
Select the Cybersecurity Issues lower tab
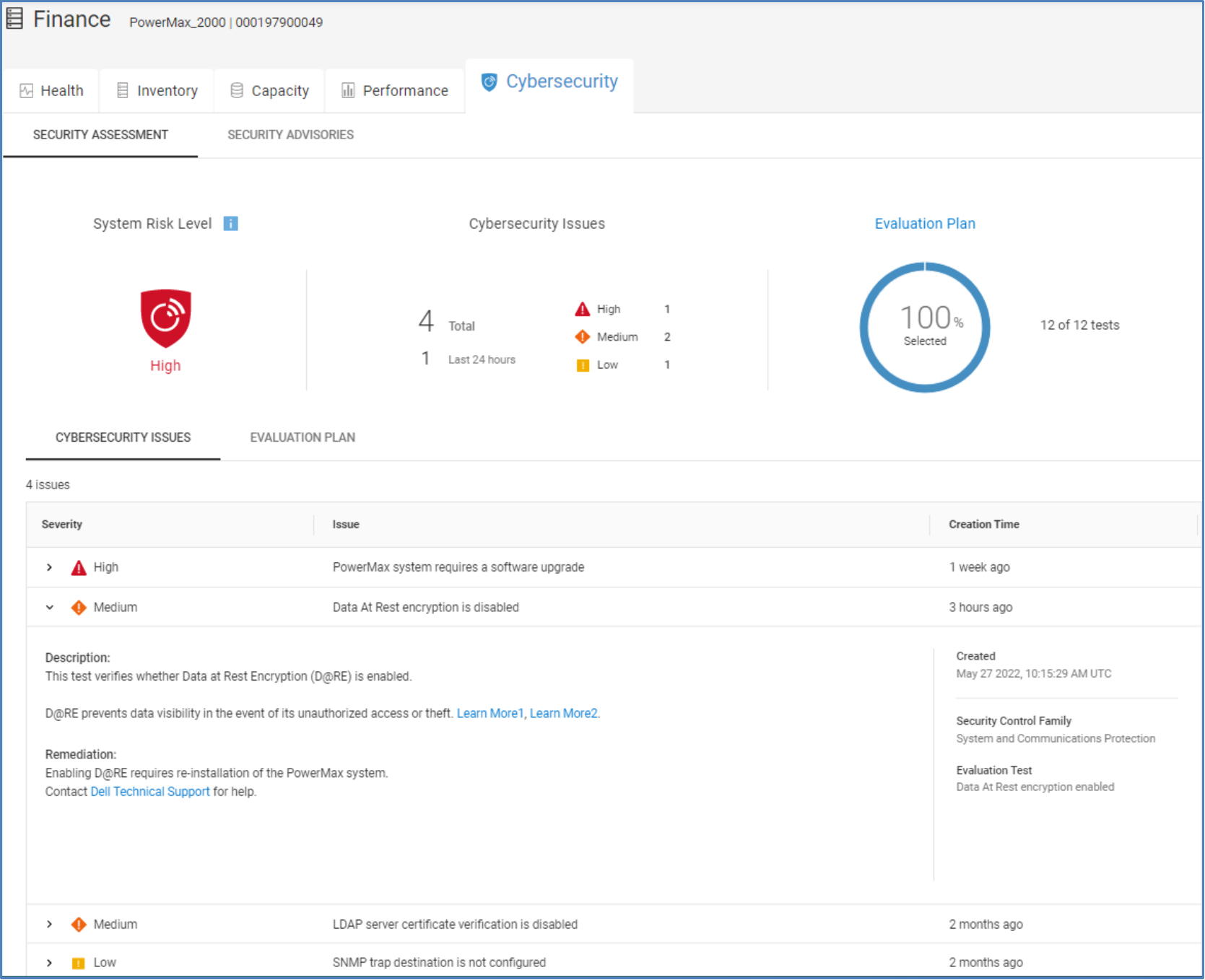[123, 438]
